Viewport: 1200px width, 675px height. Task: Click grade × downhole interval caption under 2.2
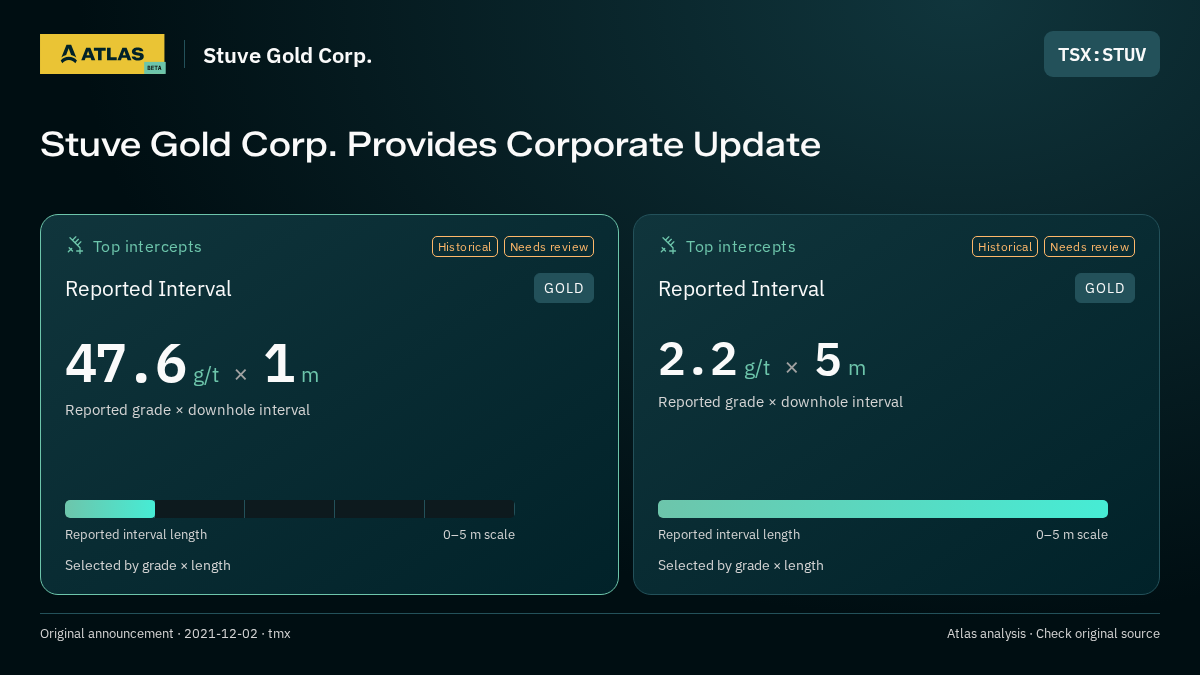[x=780, y=402]
